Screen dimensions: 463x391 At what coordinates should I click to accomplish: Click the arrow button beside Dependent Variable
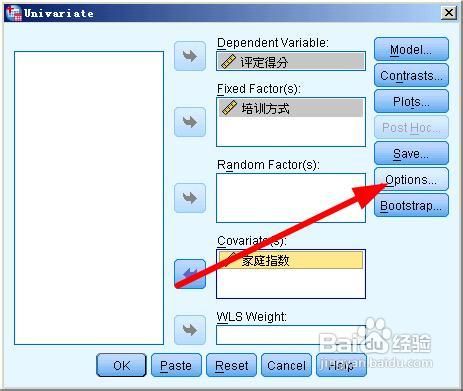[x=190, y=56]
